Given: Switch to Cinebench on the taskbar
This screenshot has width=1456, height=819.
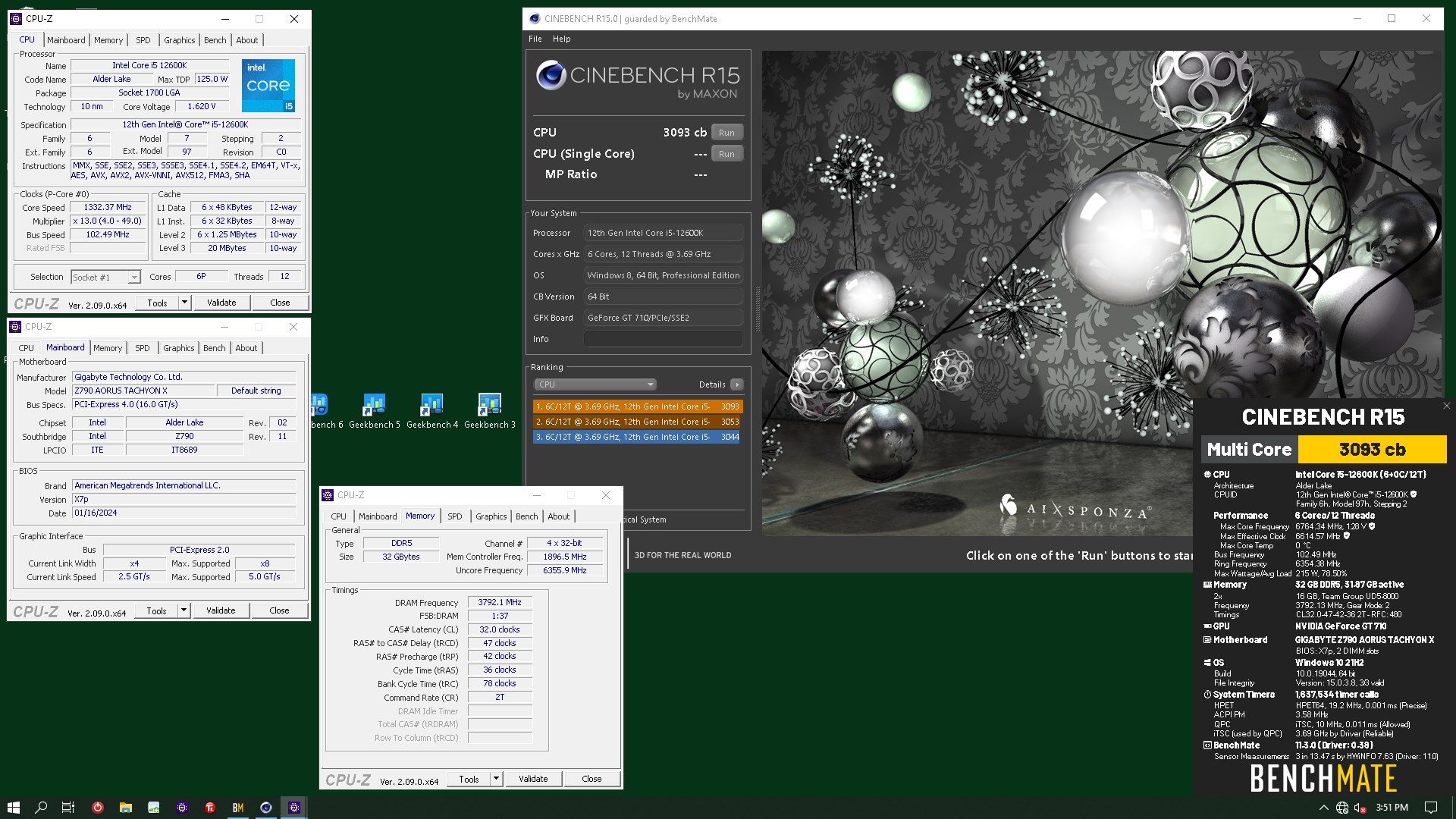Looking at the screenshot, I should pyautogui.click(x=266, y=808).
